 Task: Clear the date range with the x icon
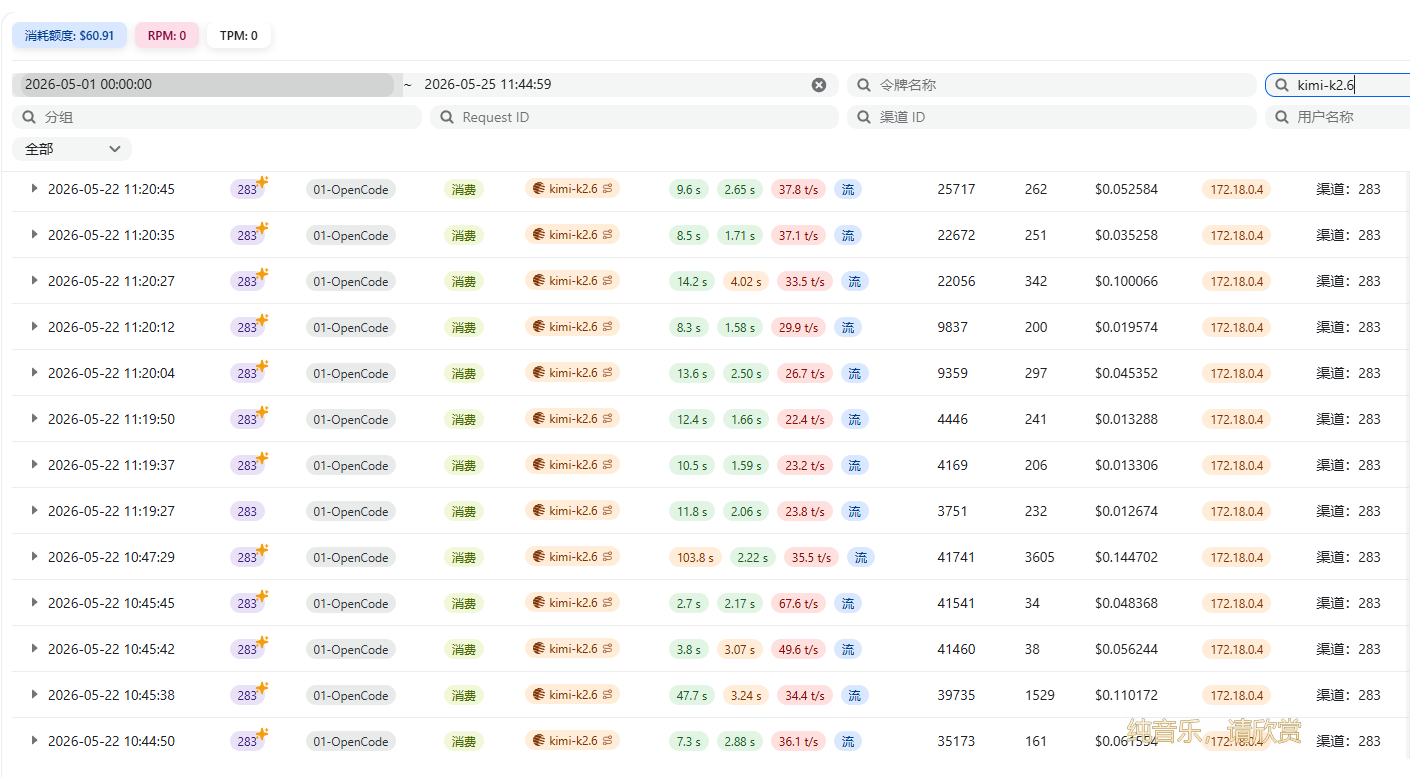pos(819,85)
